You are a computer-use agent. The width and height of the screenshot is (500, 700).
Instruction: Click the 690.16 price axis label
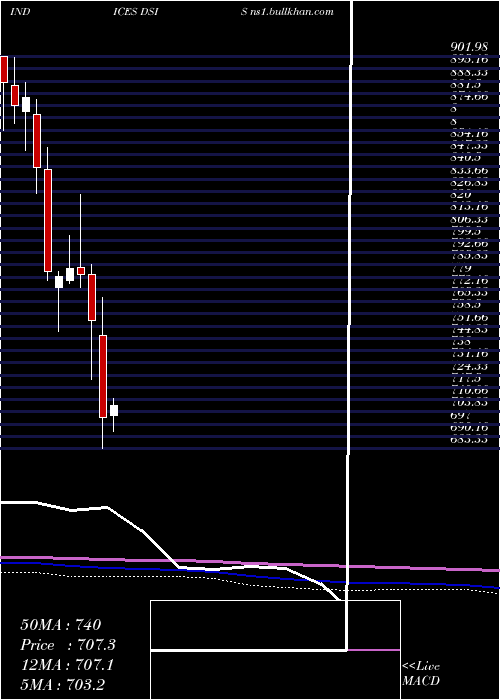[468, 428]
